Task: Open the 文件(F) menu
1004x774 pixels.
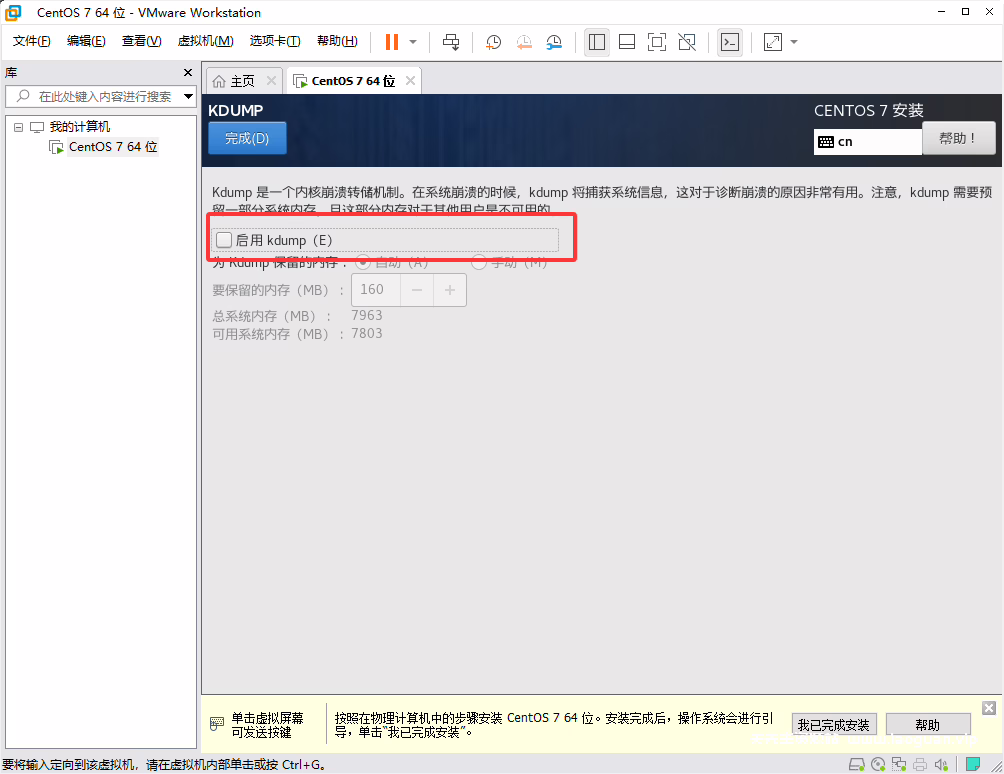Action: pos(31,41)
